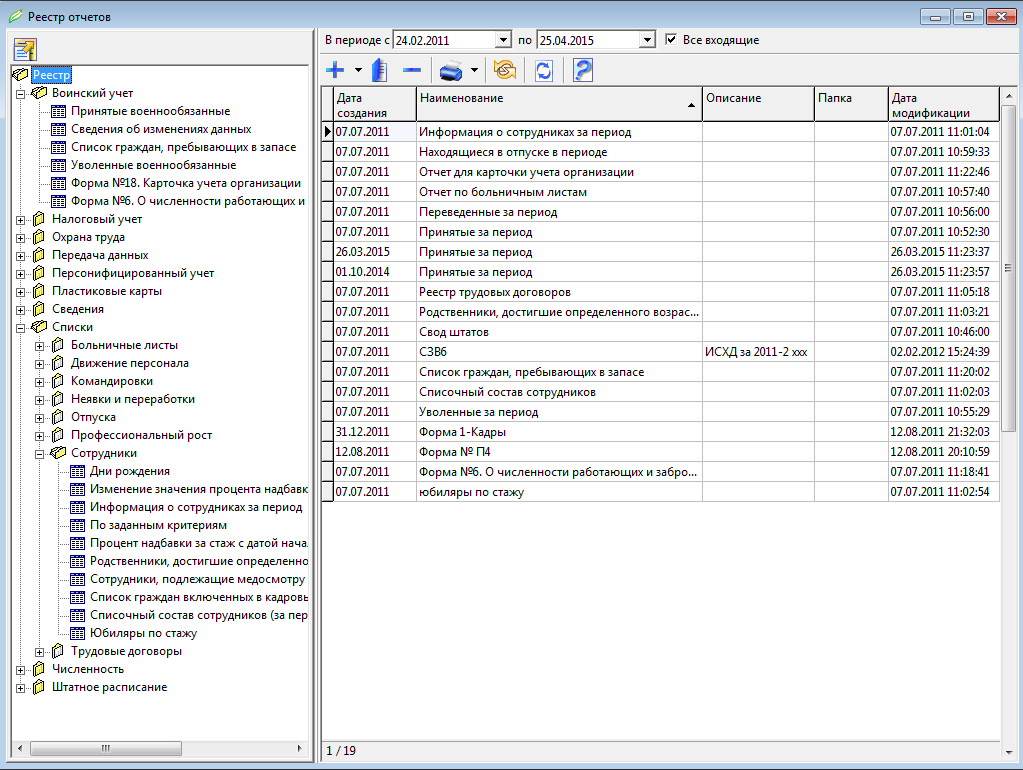Select 'Сведения об изменениях данных' tree item
Screen dimensions: 1023x770
(161, 129)
